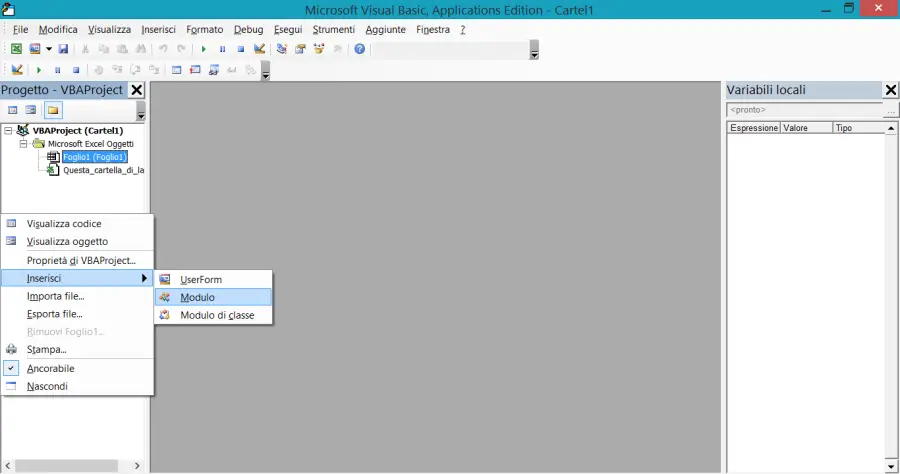Open the Locals window debug icon
The image size is (900, 474).
tap(176, 70)
